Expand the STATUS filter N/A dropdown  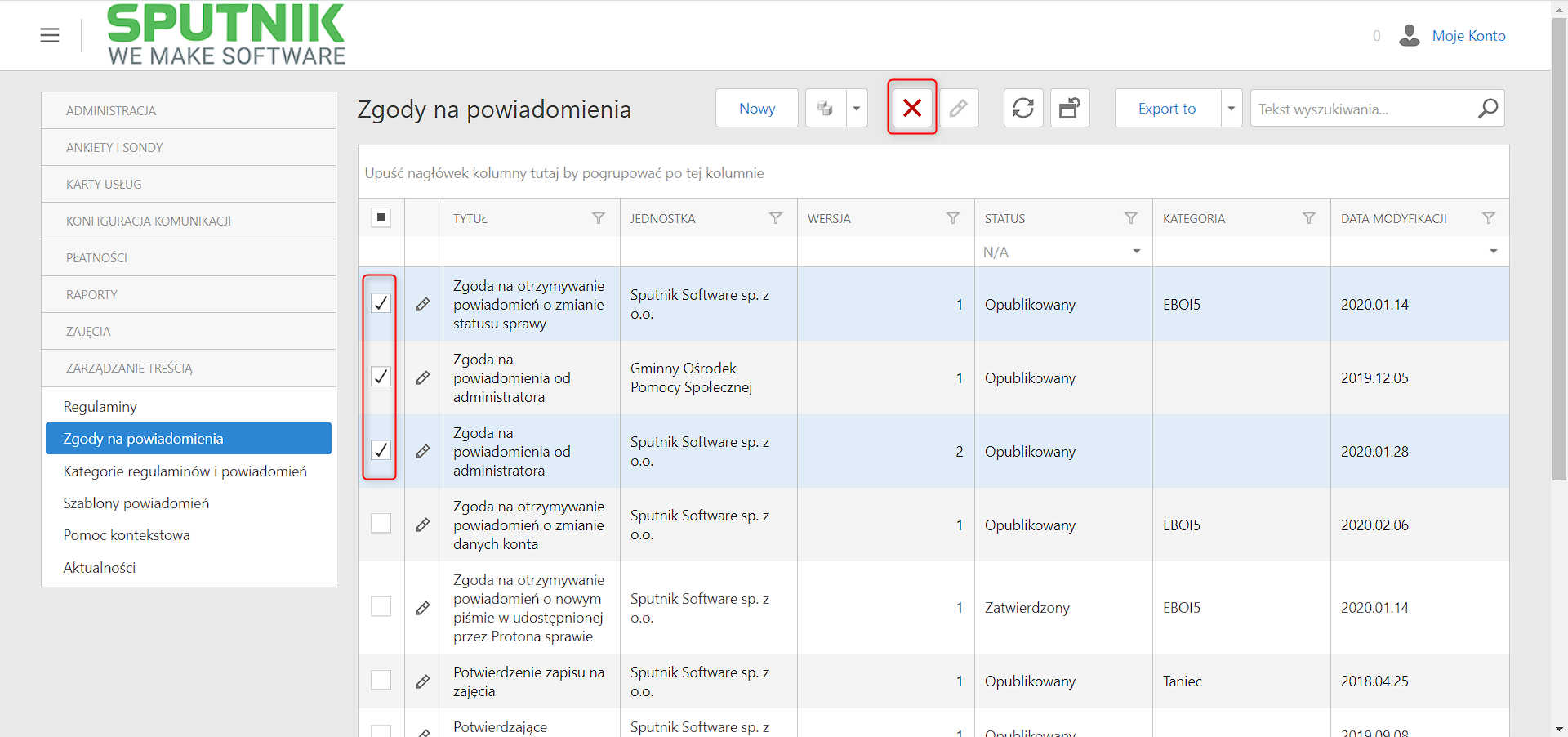[1137, 252]
